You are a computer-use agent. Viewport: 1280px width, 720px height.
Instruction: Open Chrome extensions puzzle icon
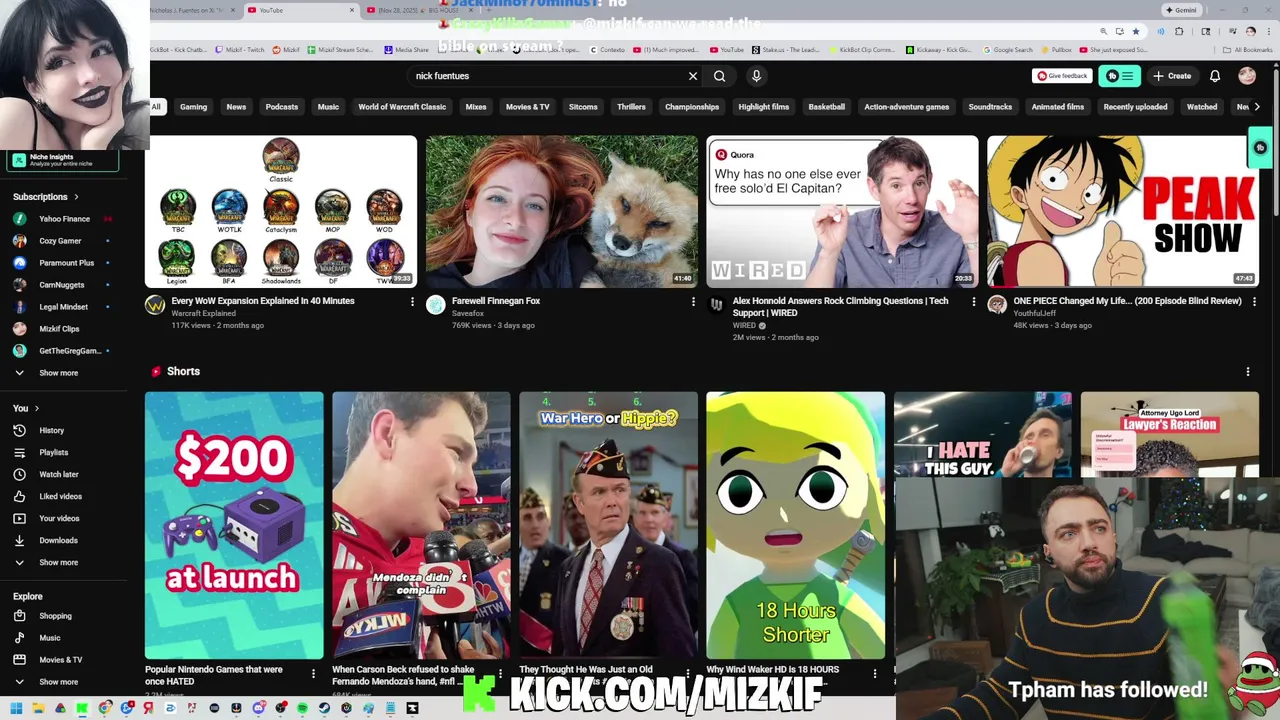pyautogui.click(x=1179, y=32)
